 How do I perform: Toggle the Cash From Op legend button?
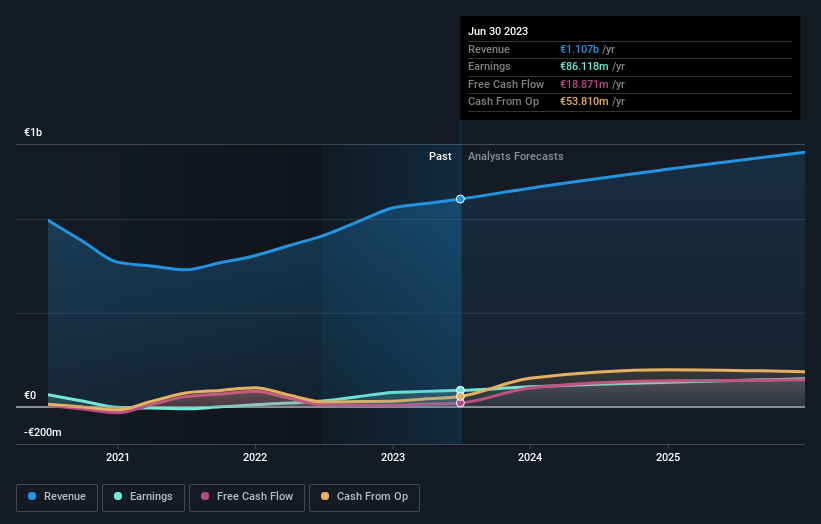(x=364, y=497)
